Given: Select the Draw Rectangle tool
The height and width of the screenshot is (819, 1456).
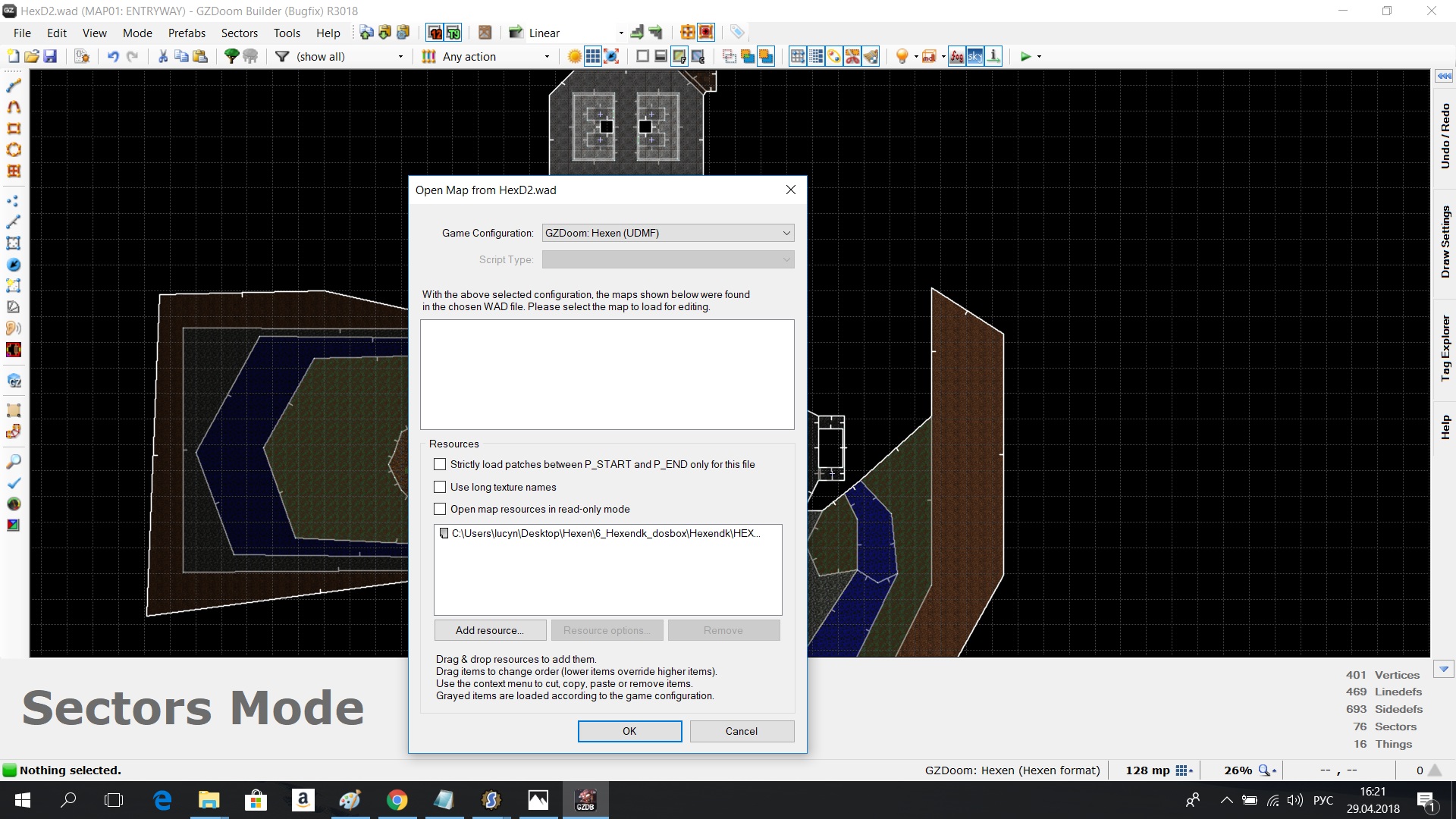Looking at the screenshot, I should pyautogui.click(x=14, y=128).
